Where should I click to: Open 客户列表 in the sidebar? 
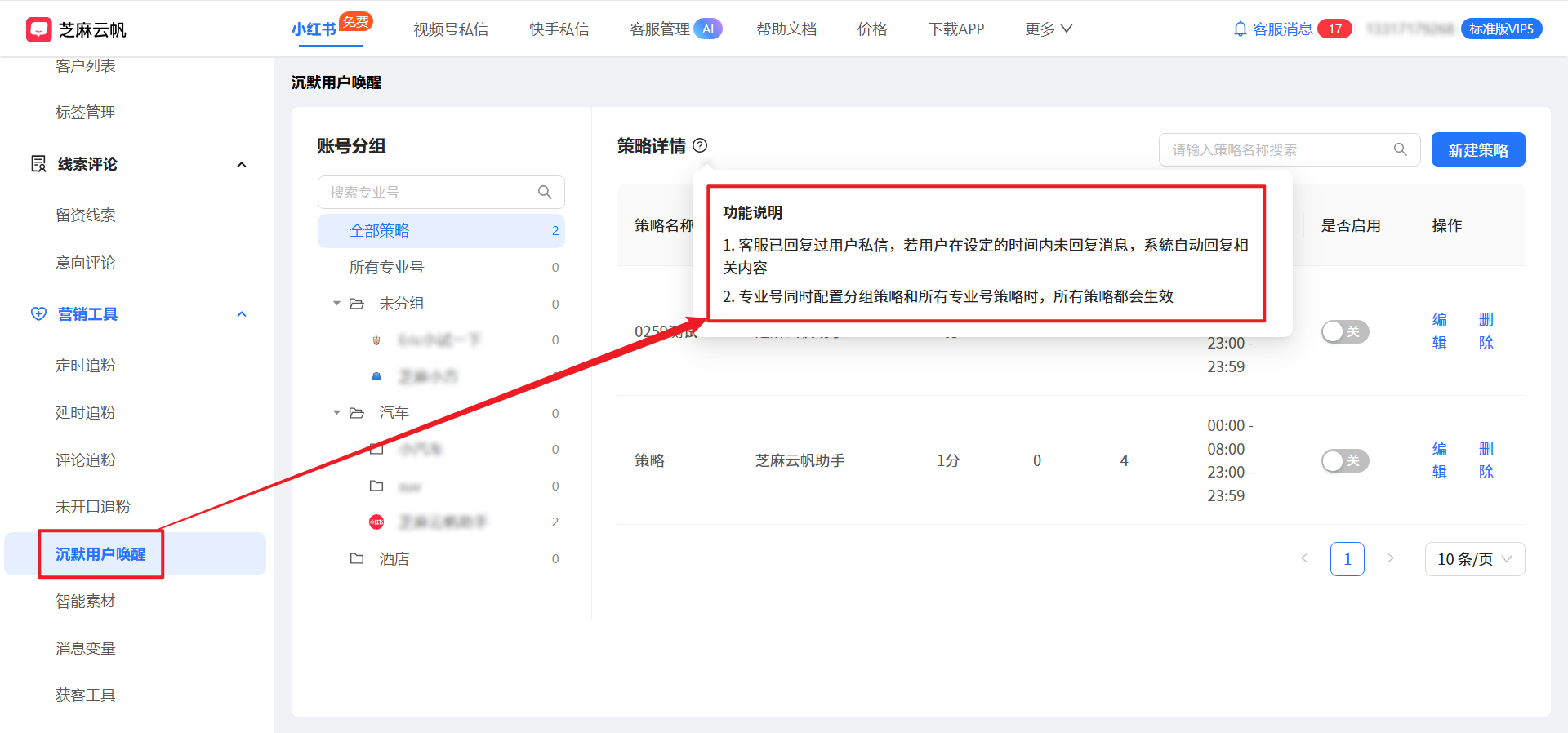tap(86, 65)
